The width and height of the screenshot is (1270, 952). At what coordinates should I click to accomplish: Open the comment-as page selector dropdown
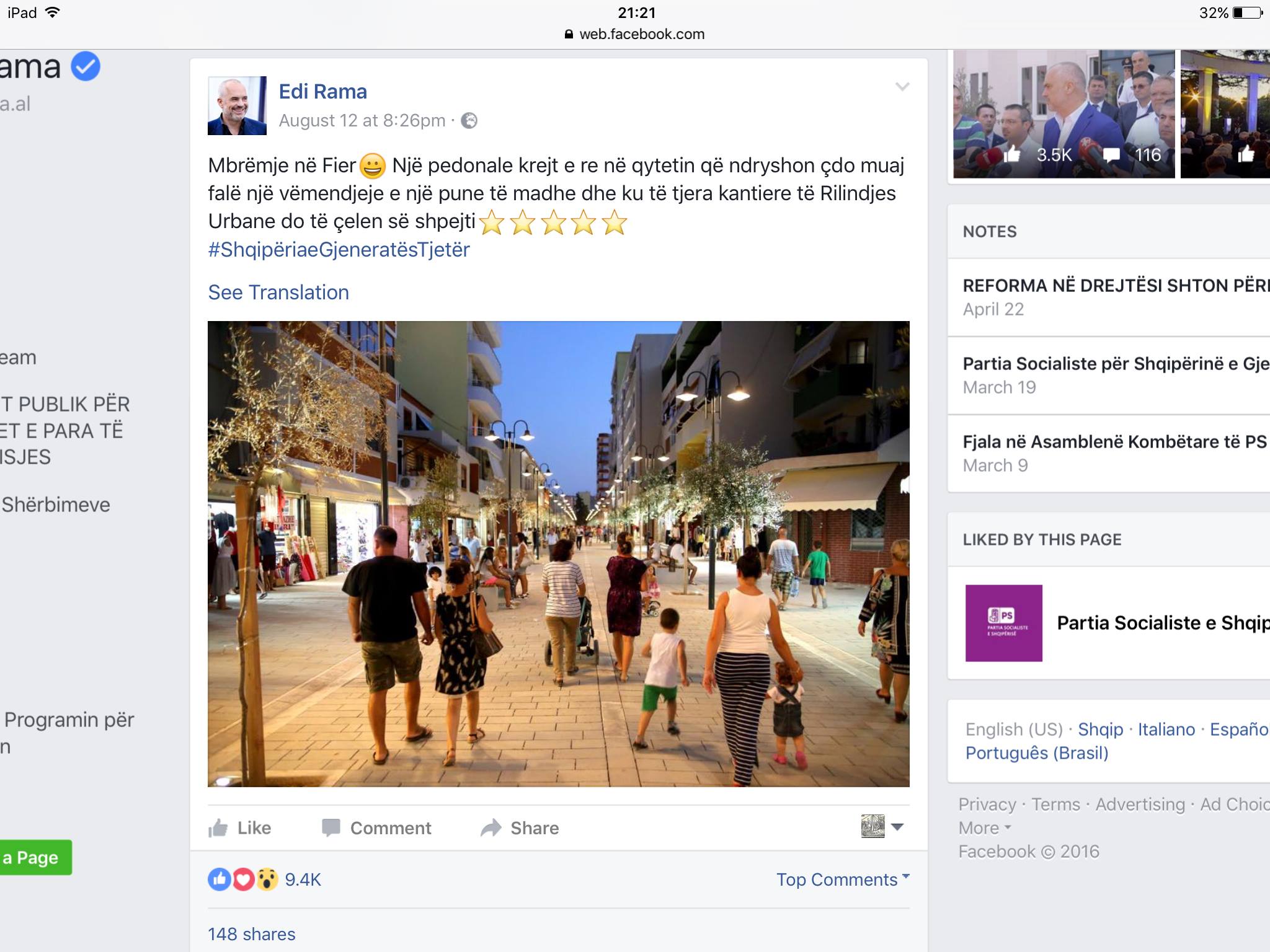point(882,826)
